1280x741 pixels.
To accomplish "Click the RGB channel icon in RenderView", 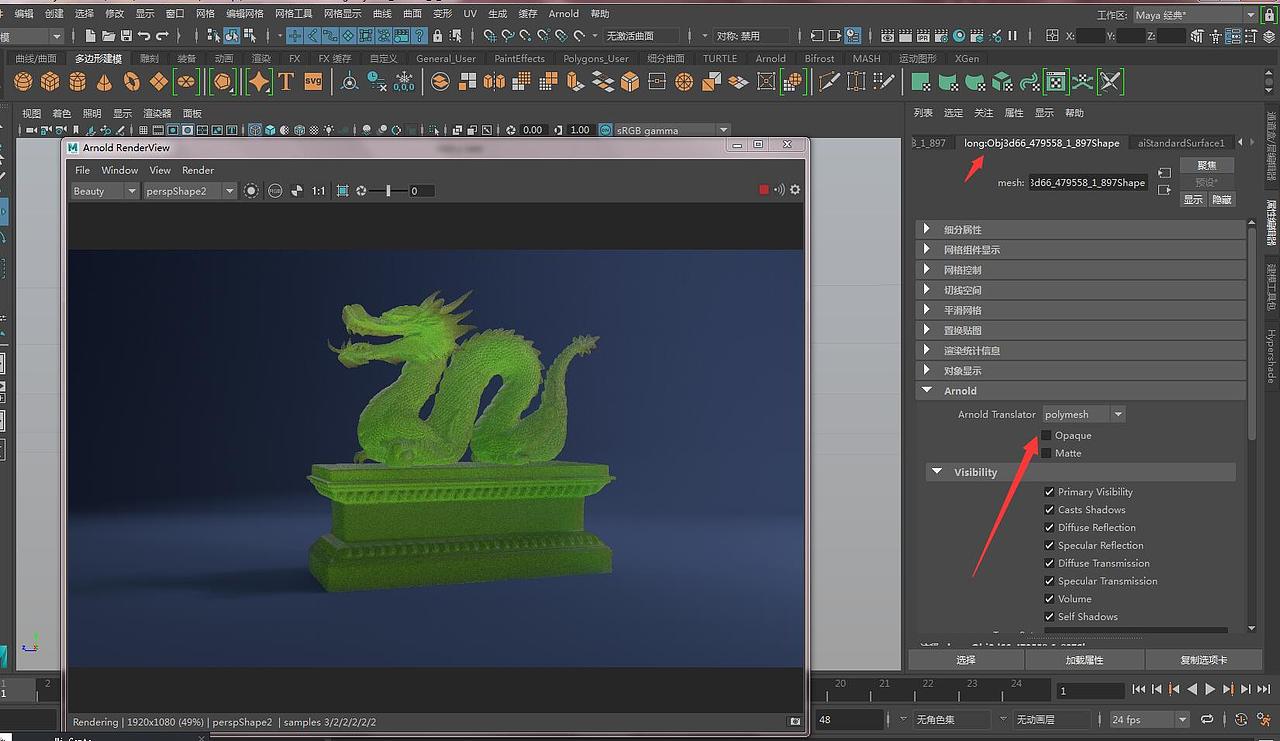I will 275,190.
